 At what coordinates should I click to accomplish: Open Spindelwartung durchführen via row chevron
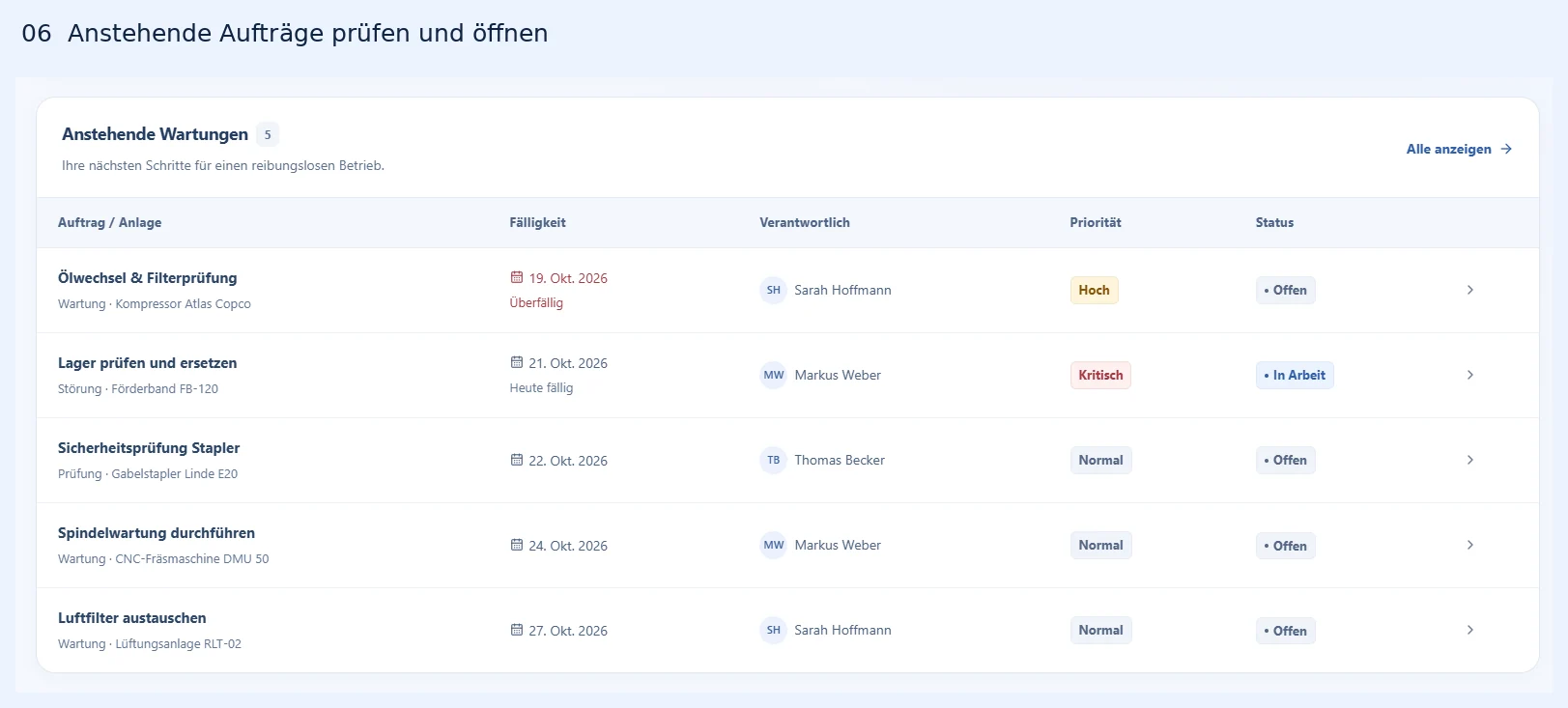click(x=1469, y=545)
